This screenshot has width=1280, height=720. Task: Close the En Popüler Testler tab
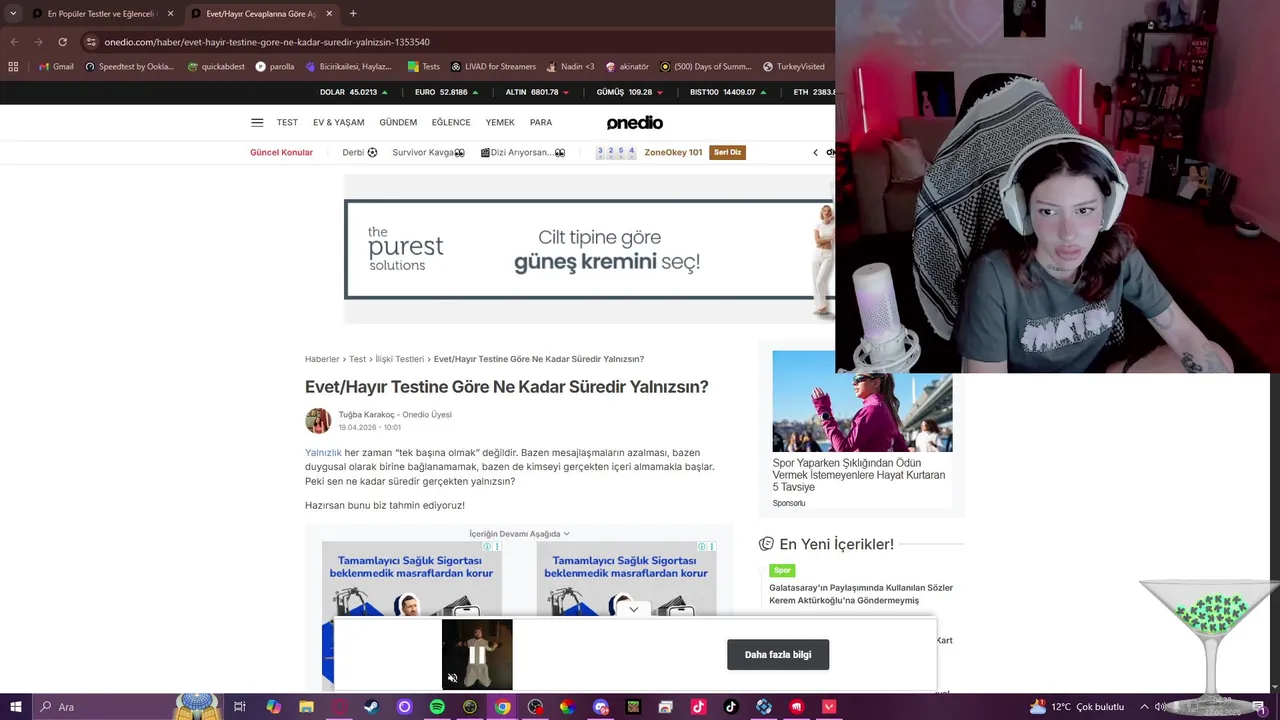(170, 14)
